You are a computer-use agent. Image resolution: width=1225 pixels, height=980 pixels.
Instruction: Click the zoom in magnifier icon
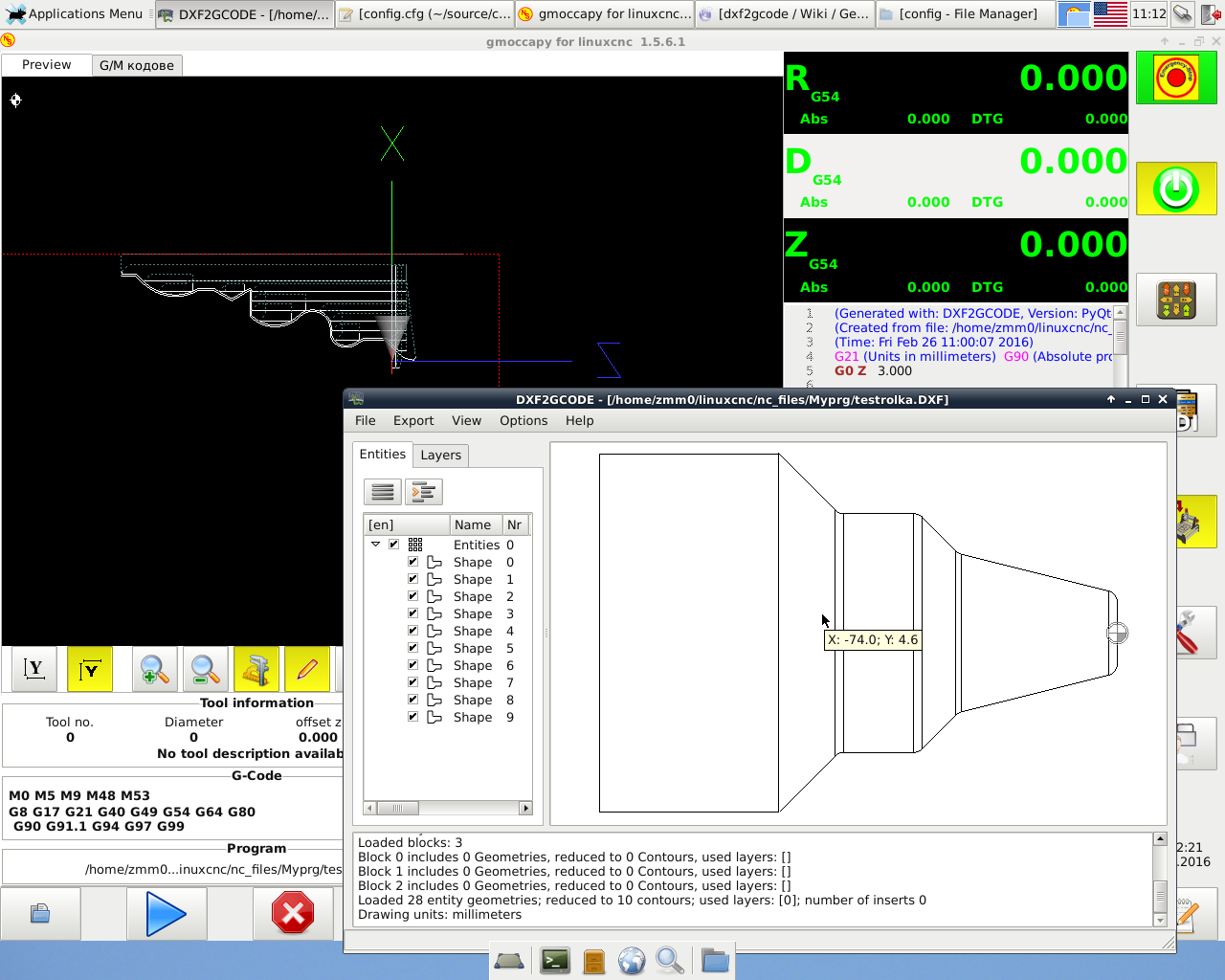pos(155,669)
